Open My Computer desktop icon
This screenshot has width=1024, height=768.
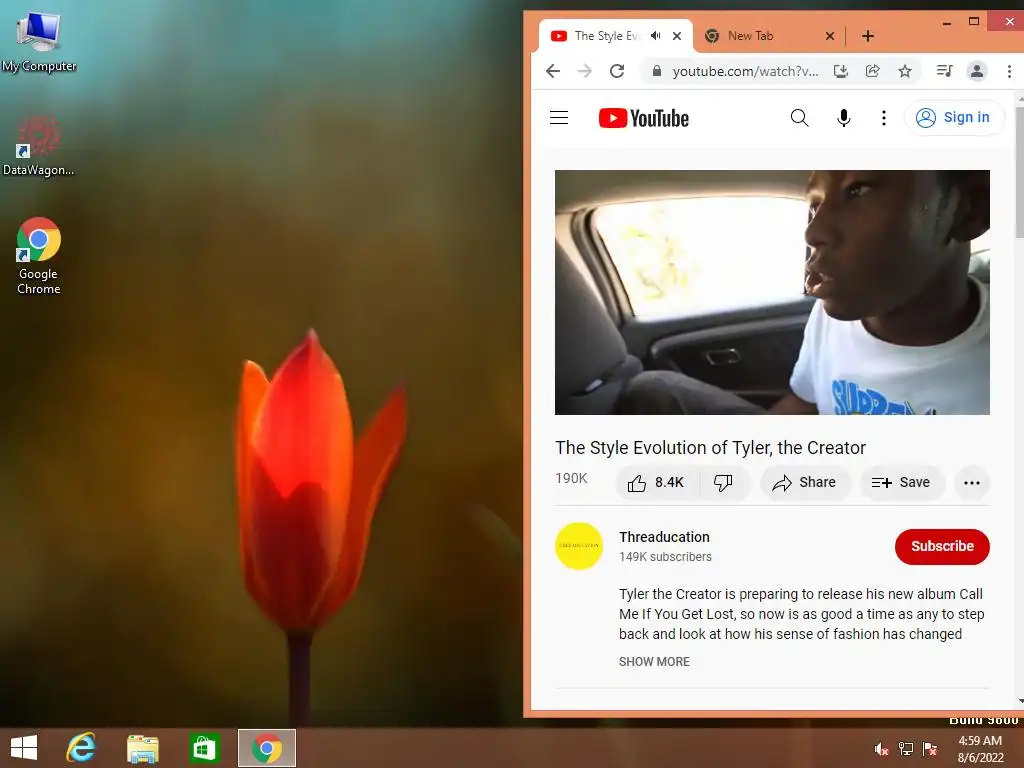[x=39, y=42]
